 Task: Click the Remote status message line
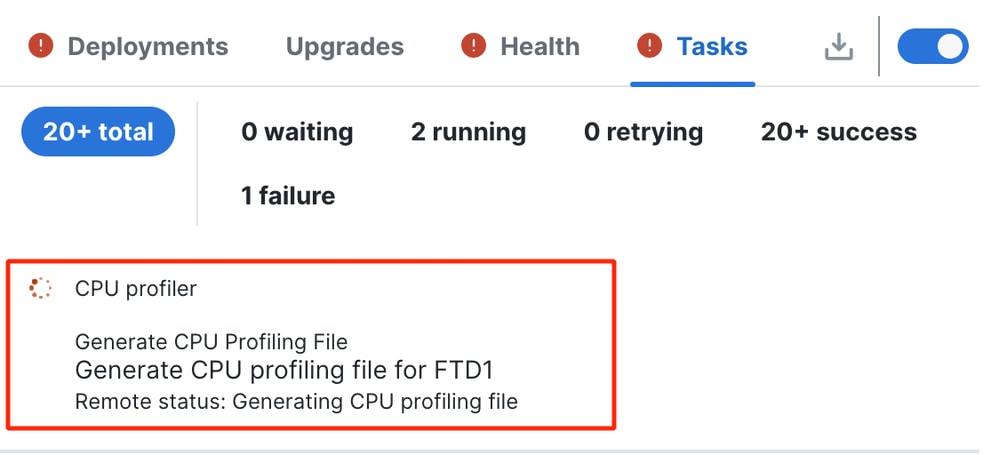(296, 402)
